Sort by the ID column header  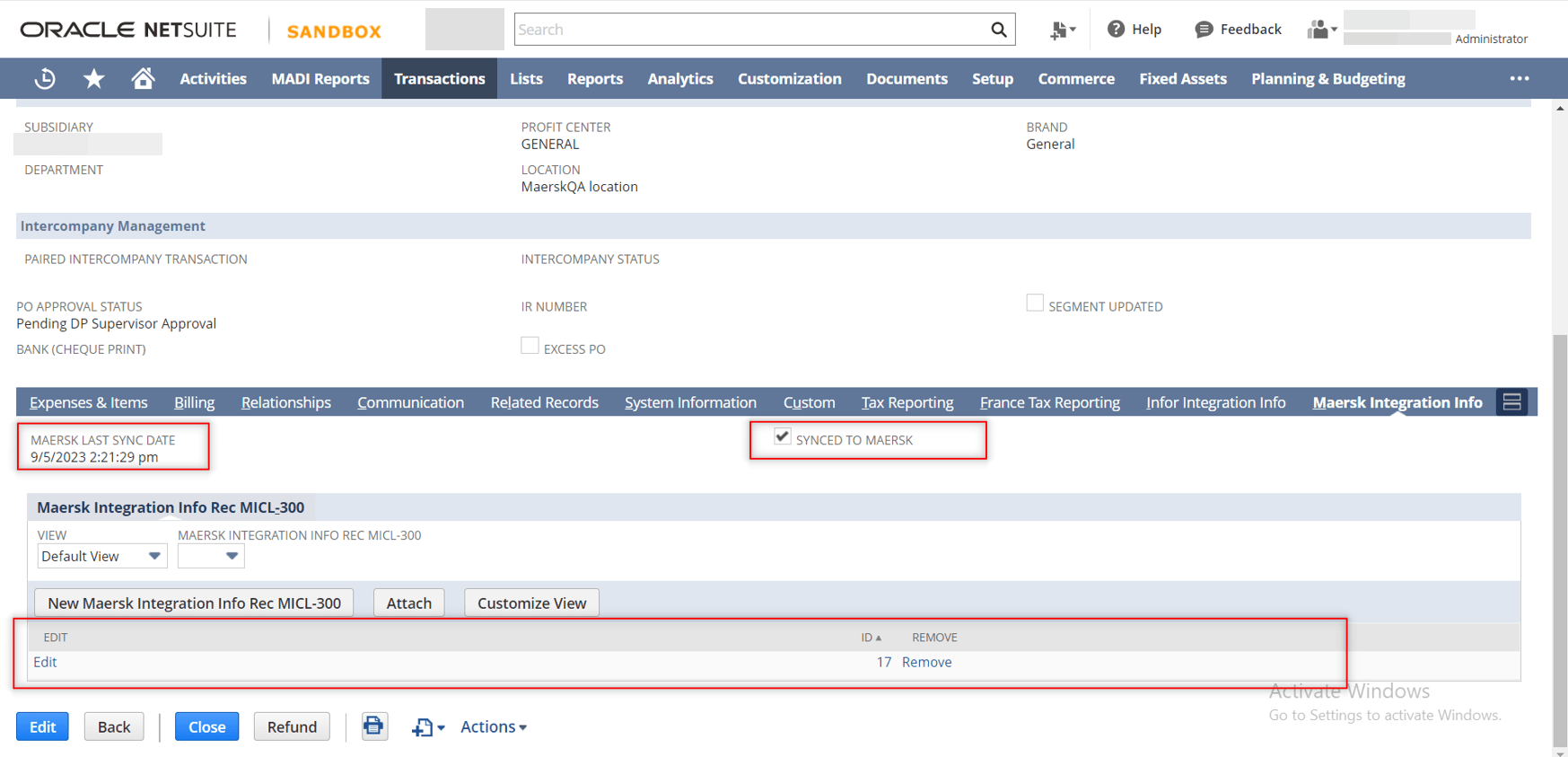(871, 638)
